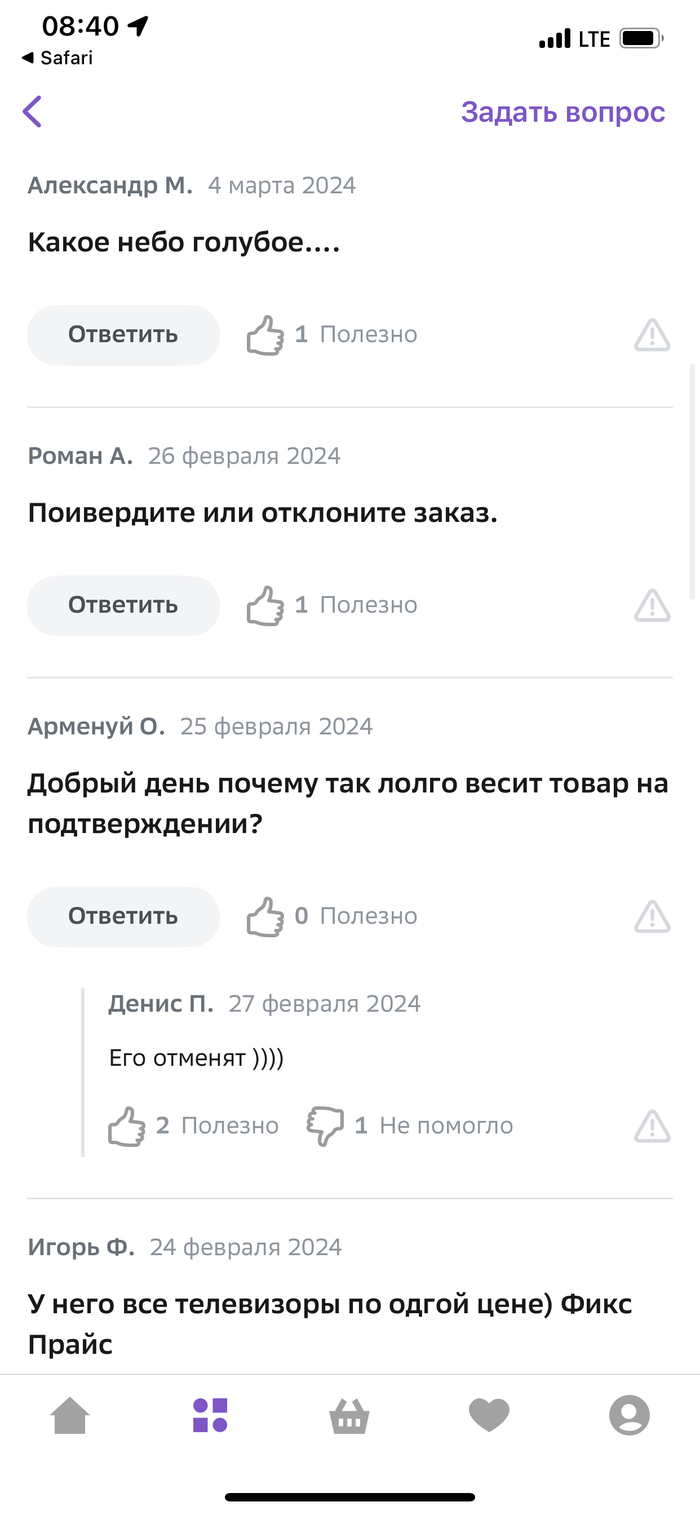This screenshot has height=1515, width=700.
Task: Mark Арменуй О.'s question as Полезно
Action: point(265,917)
